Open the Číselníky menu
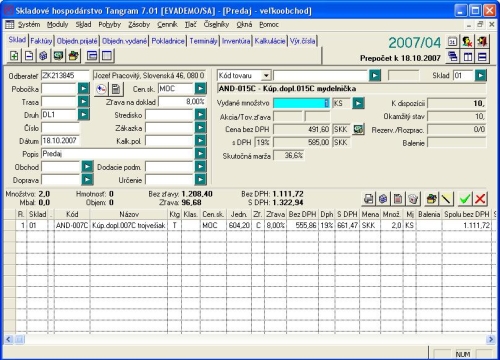The width and height of the screenshot is (500, 360). (216, 24)
